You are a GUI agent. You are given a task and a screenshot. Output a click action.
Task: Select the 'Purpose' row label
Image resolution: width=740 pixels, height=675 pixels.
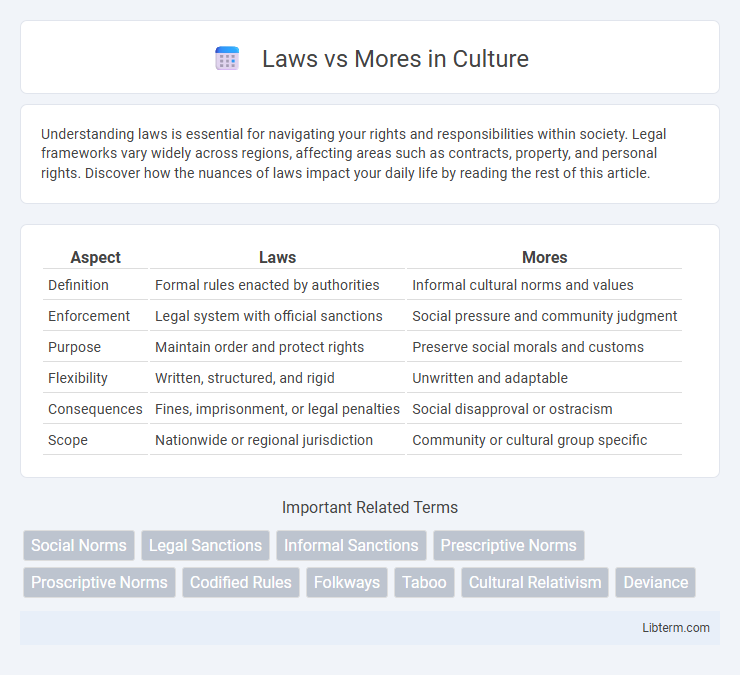click(75, 347)
